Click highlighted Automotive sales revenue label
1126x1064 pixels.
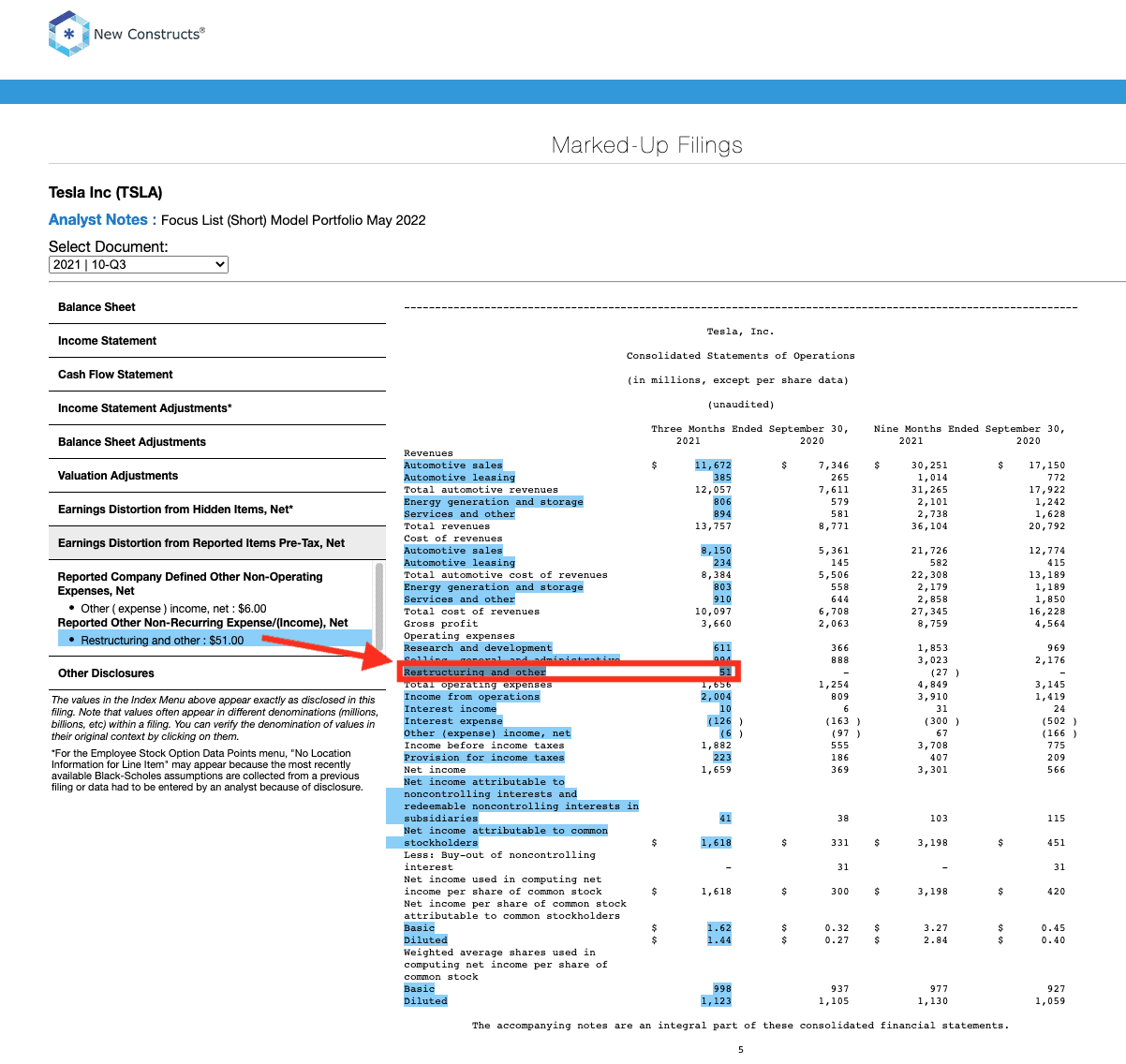(453, 465)
